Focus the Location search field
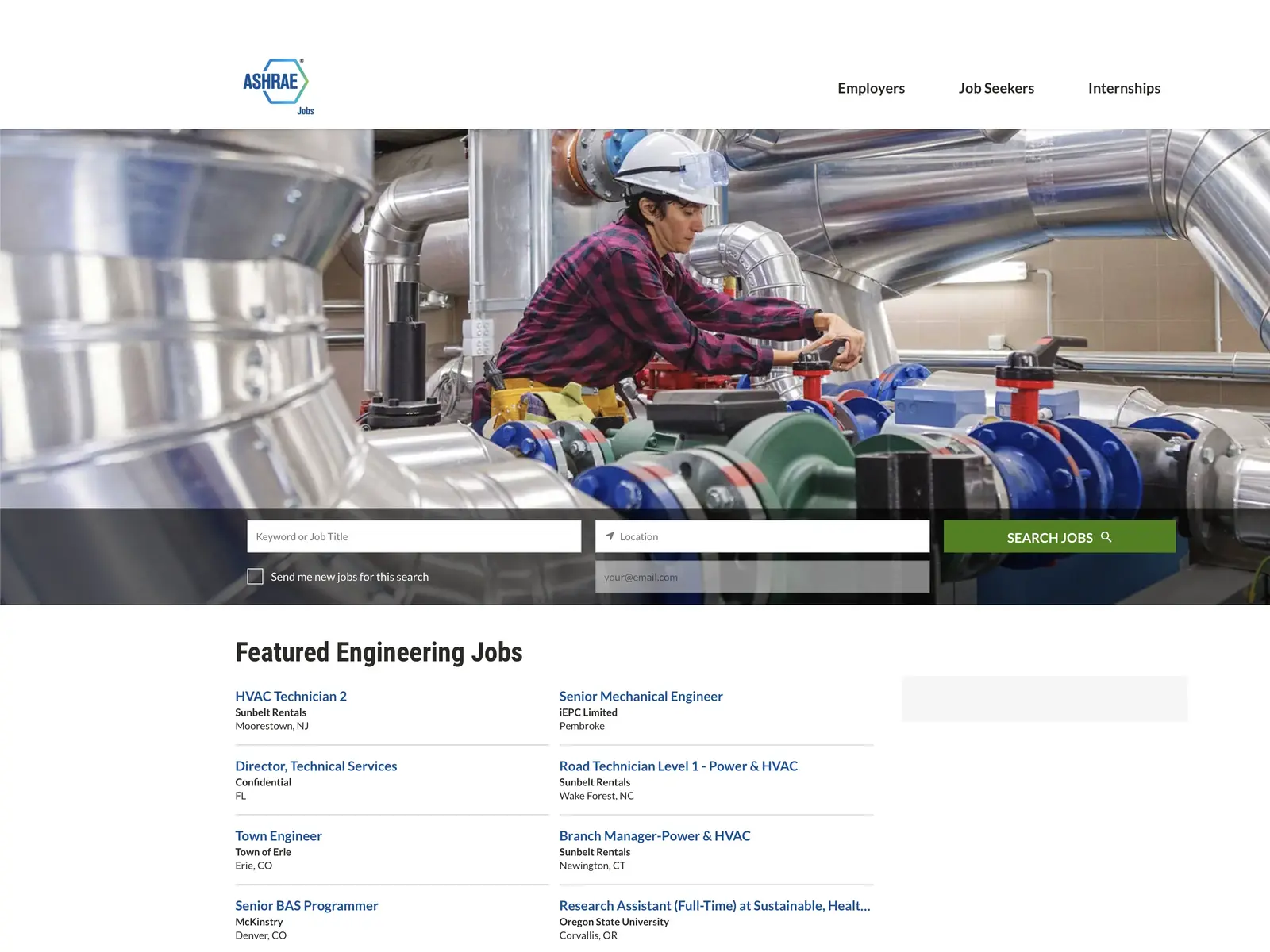Image resolution: width=1270 pixels, height=952 pixels. pyautogui.click(x=762, y=536)
